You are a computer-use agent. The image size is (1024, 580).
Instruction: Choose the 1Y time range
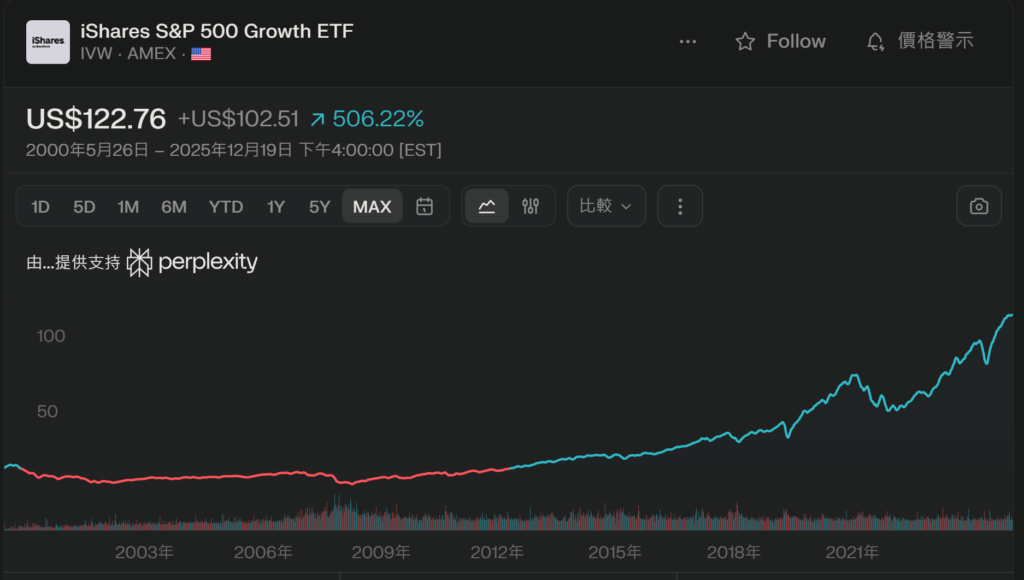pyautogui.click(x=276, y=207)
